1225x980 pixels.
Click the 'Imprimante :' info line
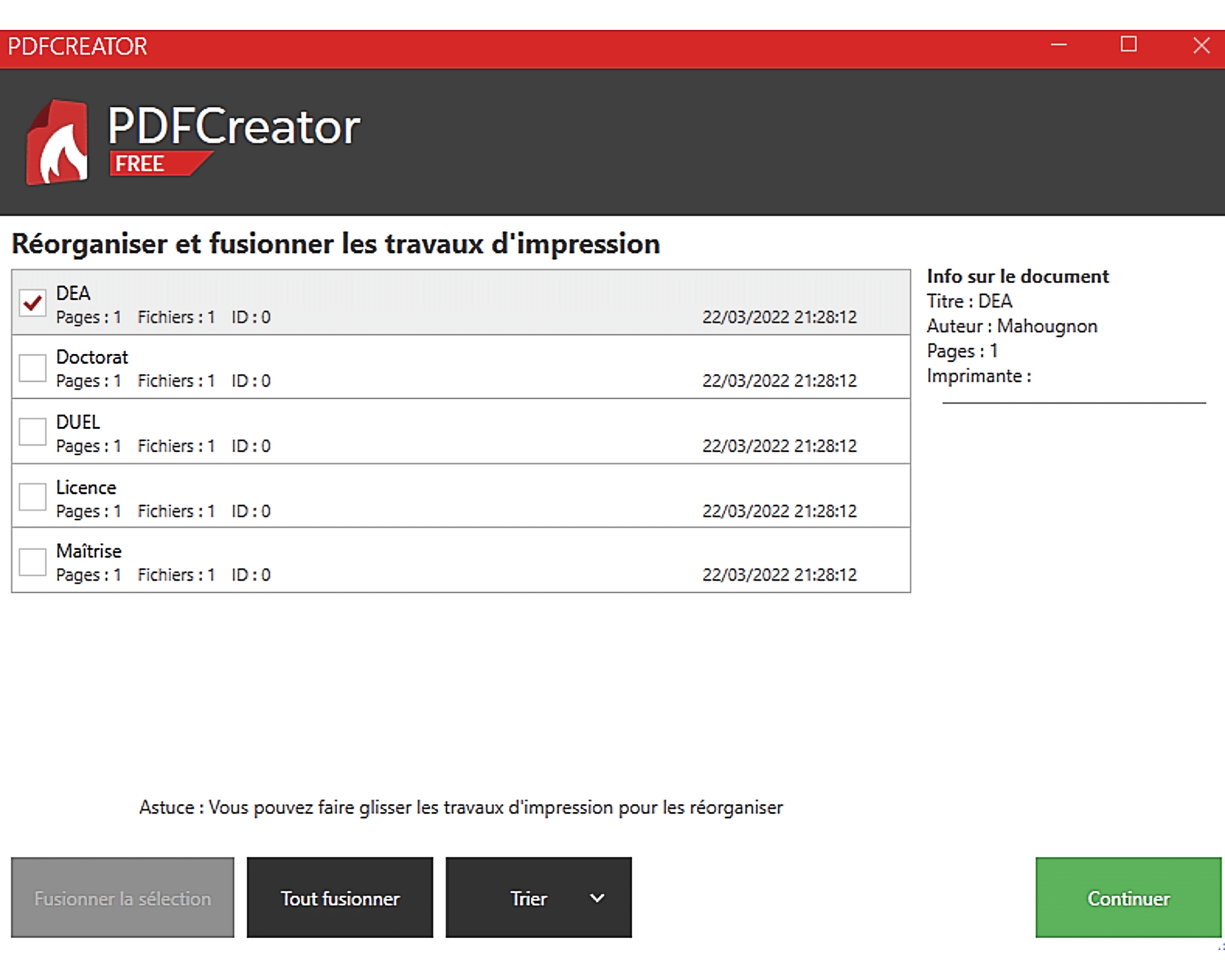point(979,376)
